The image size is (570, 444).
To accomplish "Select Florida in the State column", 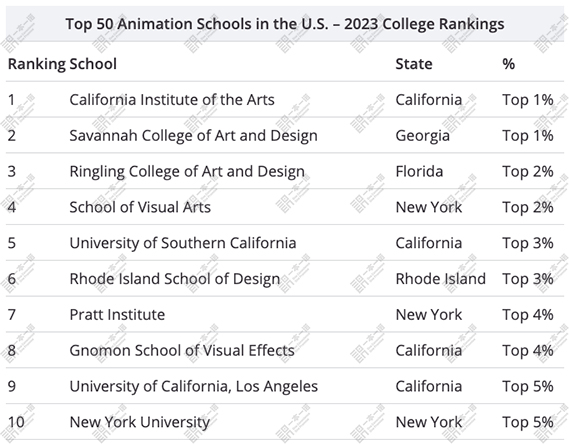I will point(419,171).
